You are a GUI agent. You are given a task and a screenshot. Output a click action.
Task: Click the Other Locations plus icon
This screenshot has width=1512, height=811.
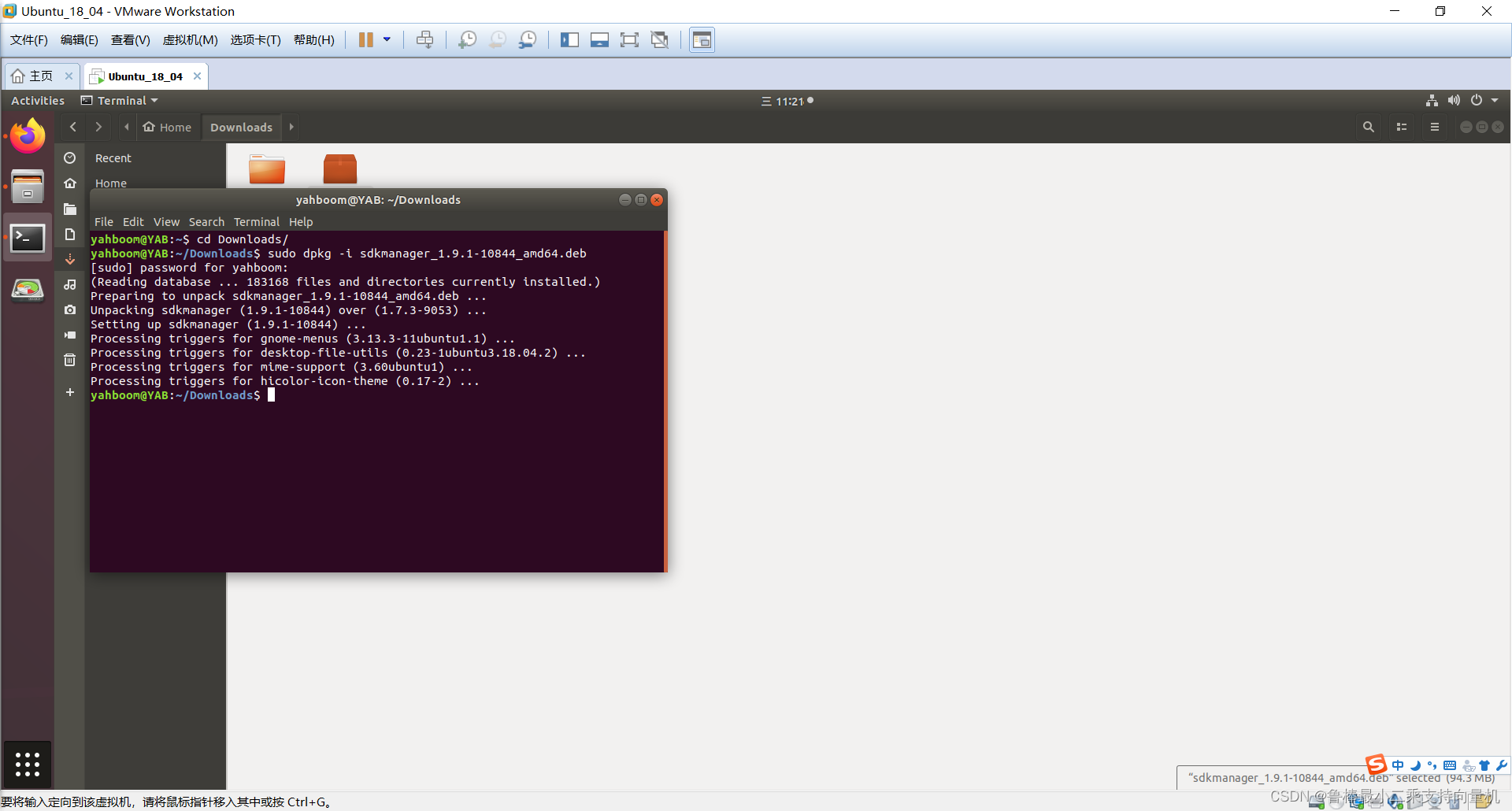70,392
